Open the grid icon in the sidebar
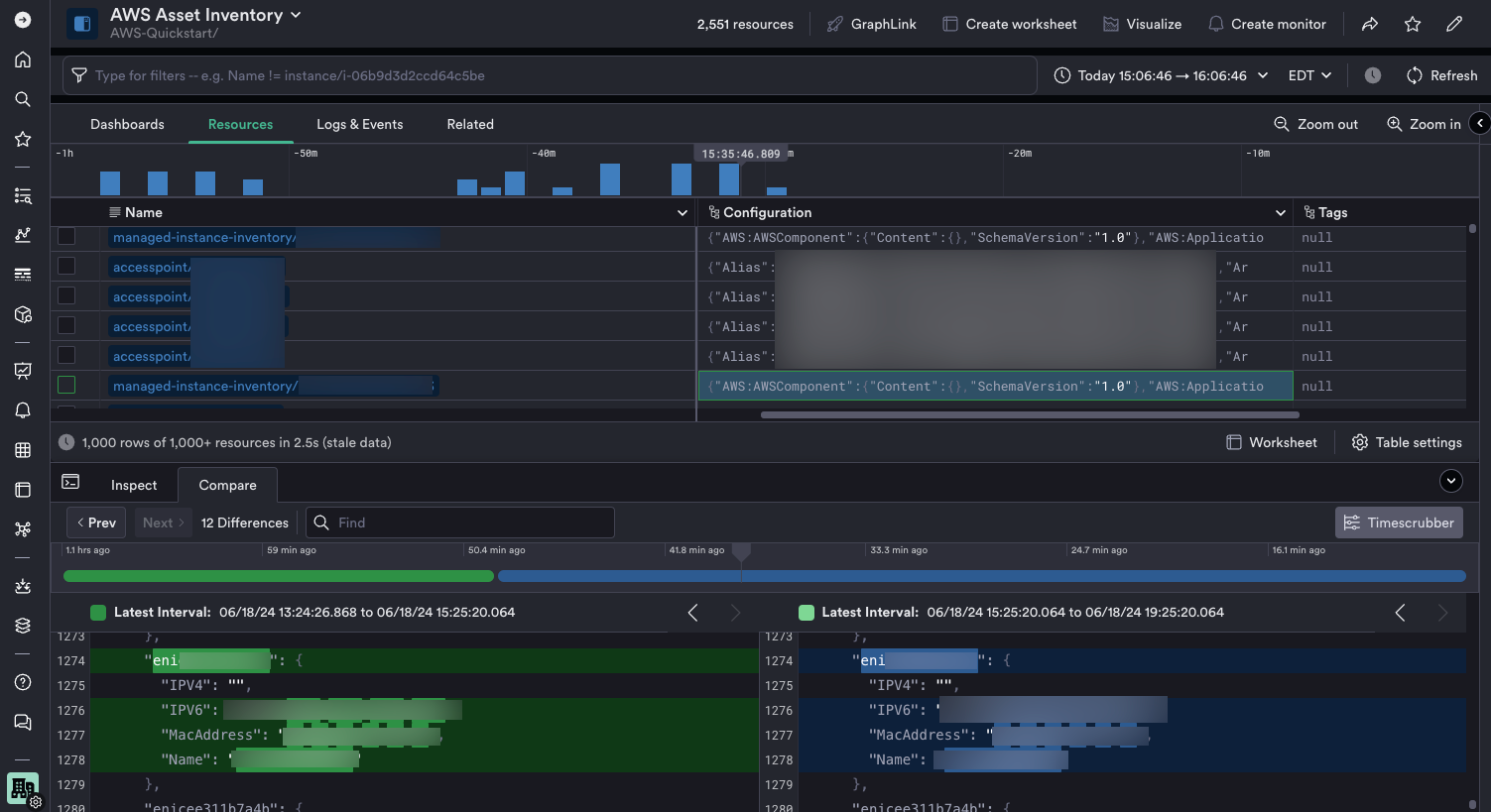Screen dimensions: 1491x812 23,450
